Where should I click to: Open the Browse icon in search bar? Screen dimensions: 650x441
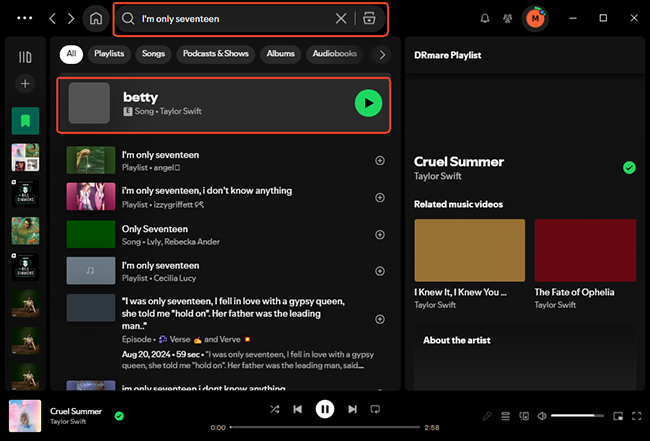(369, 18)
